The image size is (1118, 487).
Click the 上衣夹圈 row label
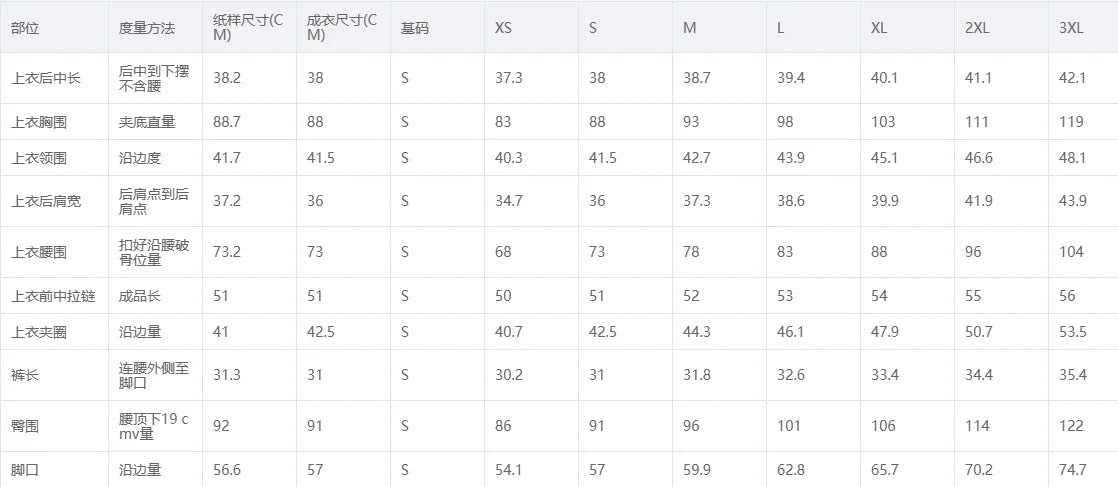39,332
